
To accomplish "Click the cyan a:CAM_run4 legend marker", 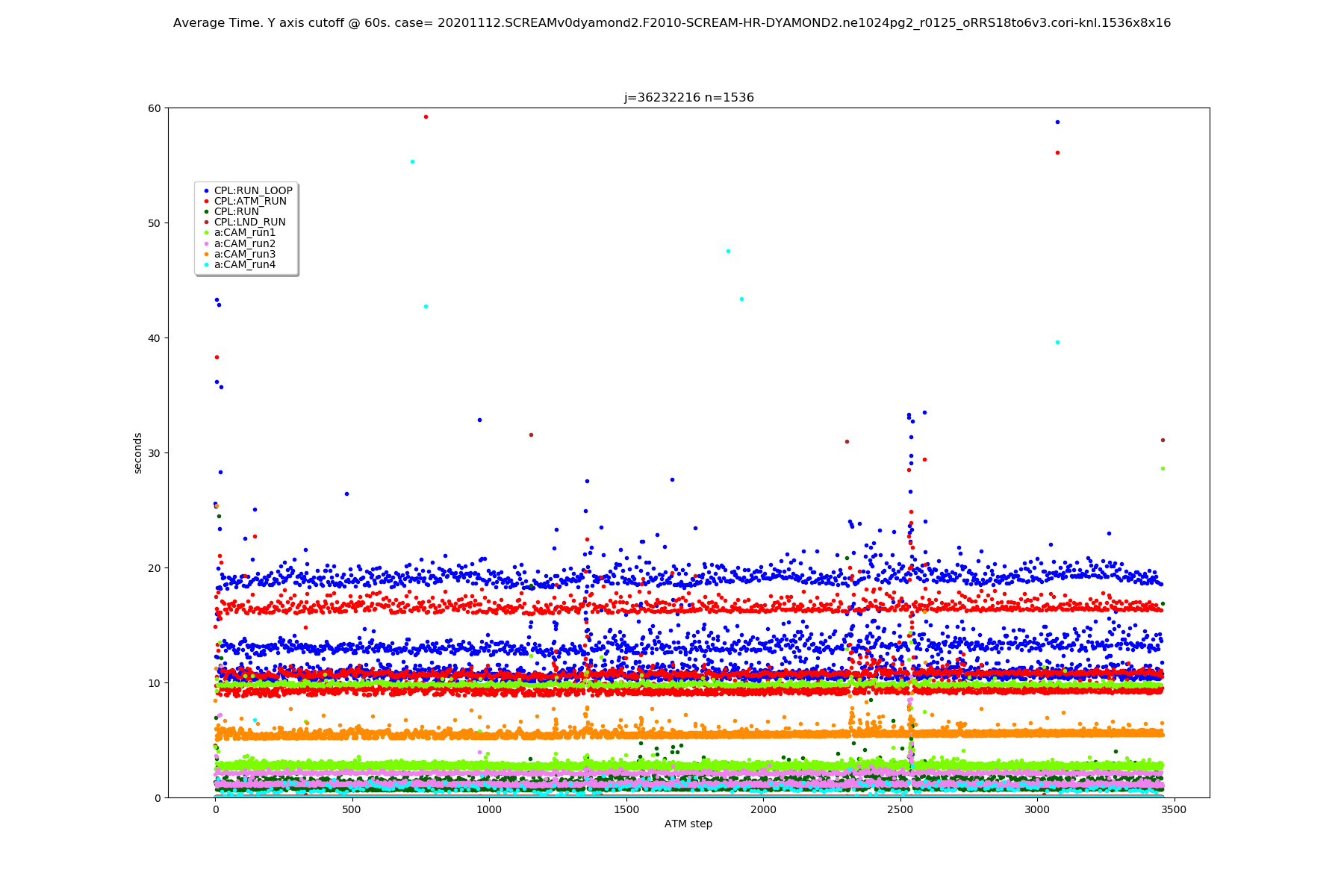I will [206, 265].
